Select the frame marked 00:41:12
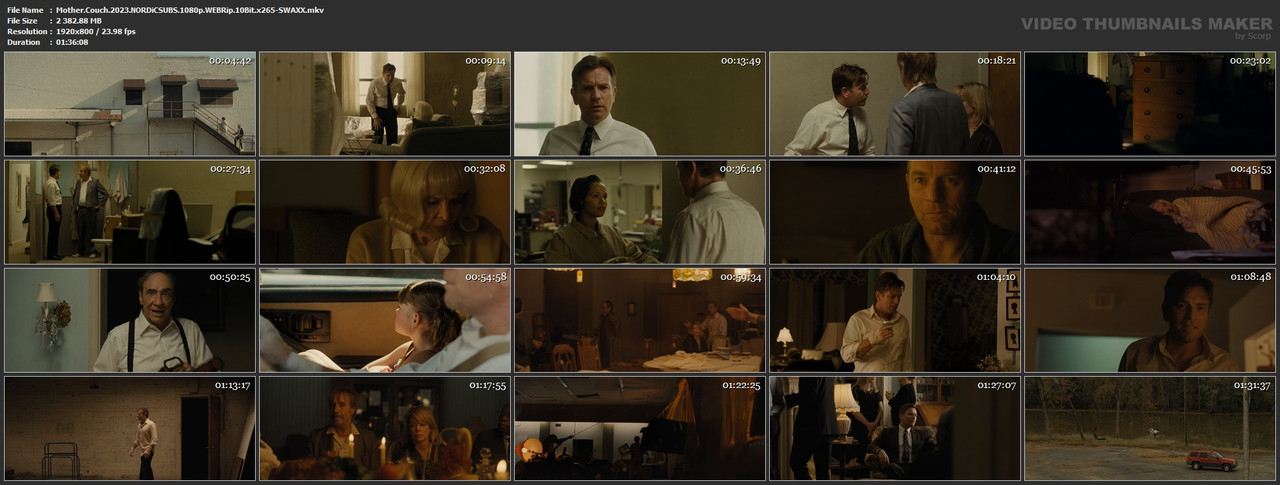This screenshot has height=485, width=1280. (x=895, y=212)
